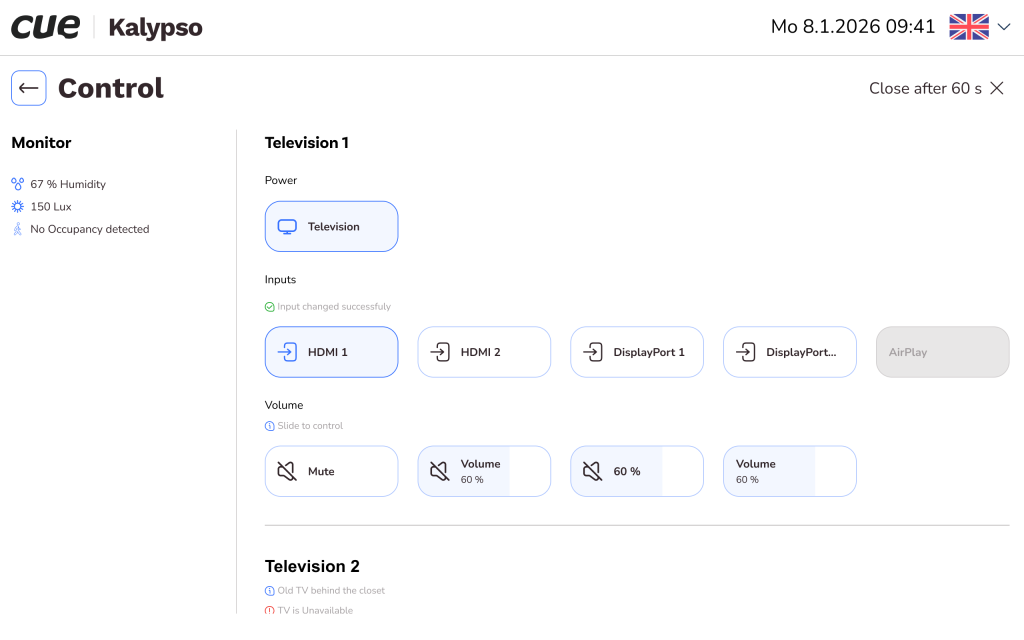Image resolution: width=1024 pixels, height=640 pixels.
Task: Click the 60 % volume slider
Action: (x=637, y=471)
